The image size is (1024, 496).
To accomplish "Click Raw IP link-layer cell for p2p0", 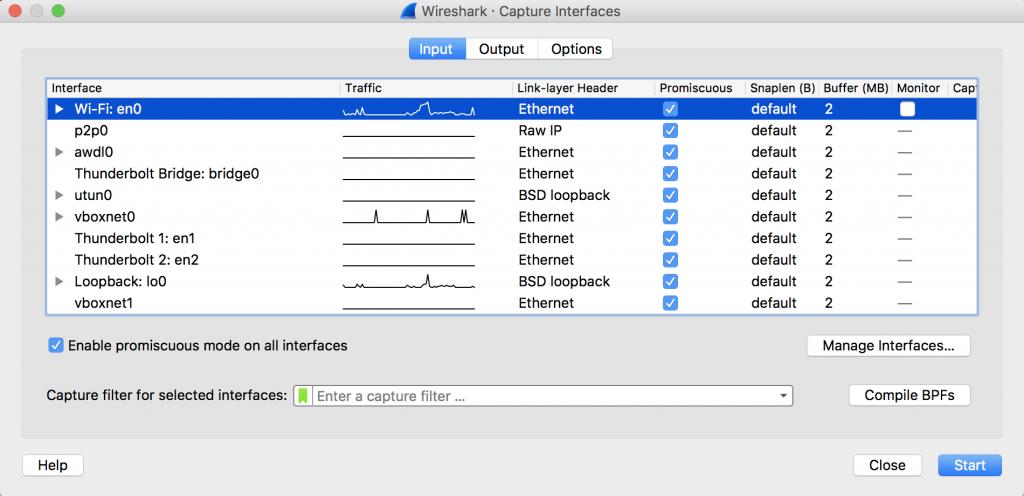I will pyautogui.click(x=541, y=131).
